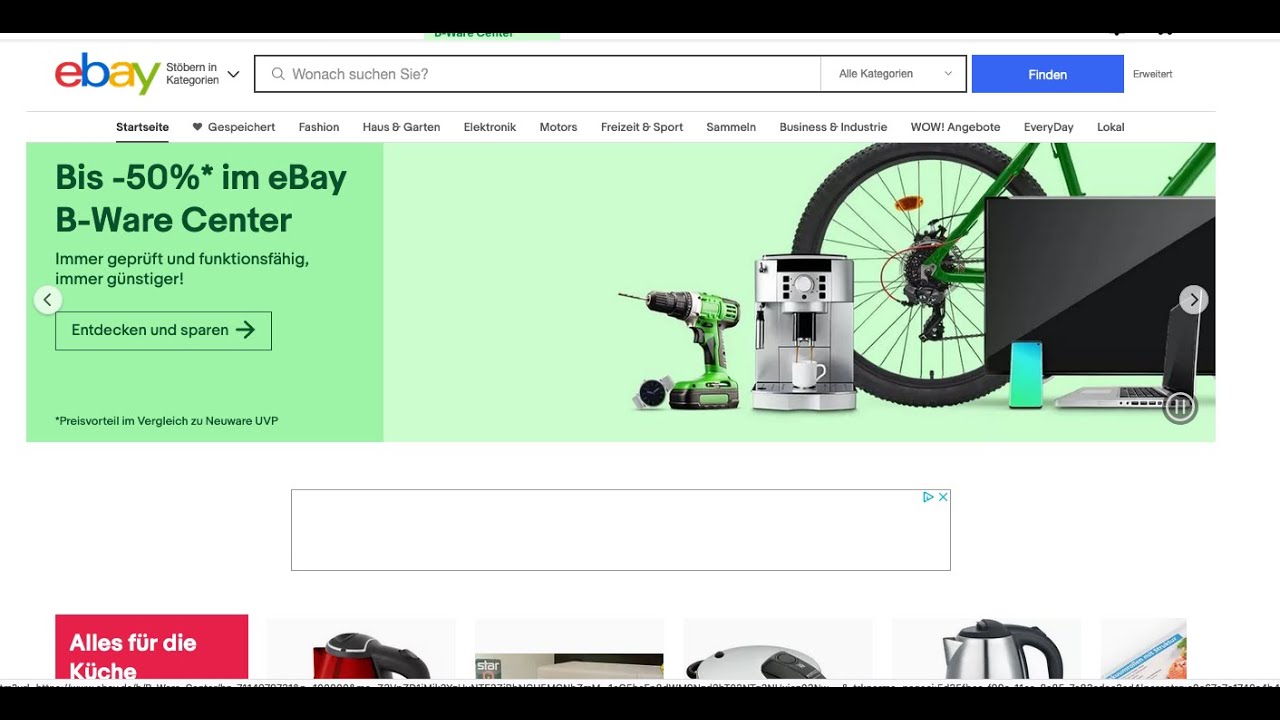
Task: Open the AdChoices triangle icon
Action: pyautogui.click(x=928, y=497)
